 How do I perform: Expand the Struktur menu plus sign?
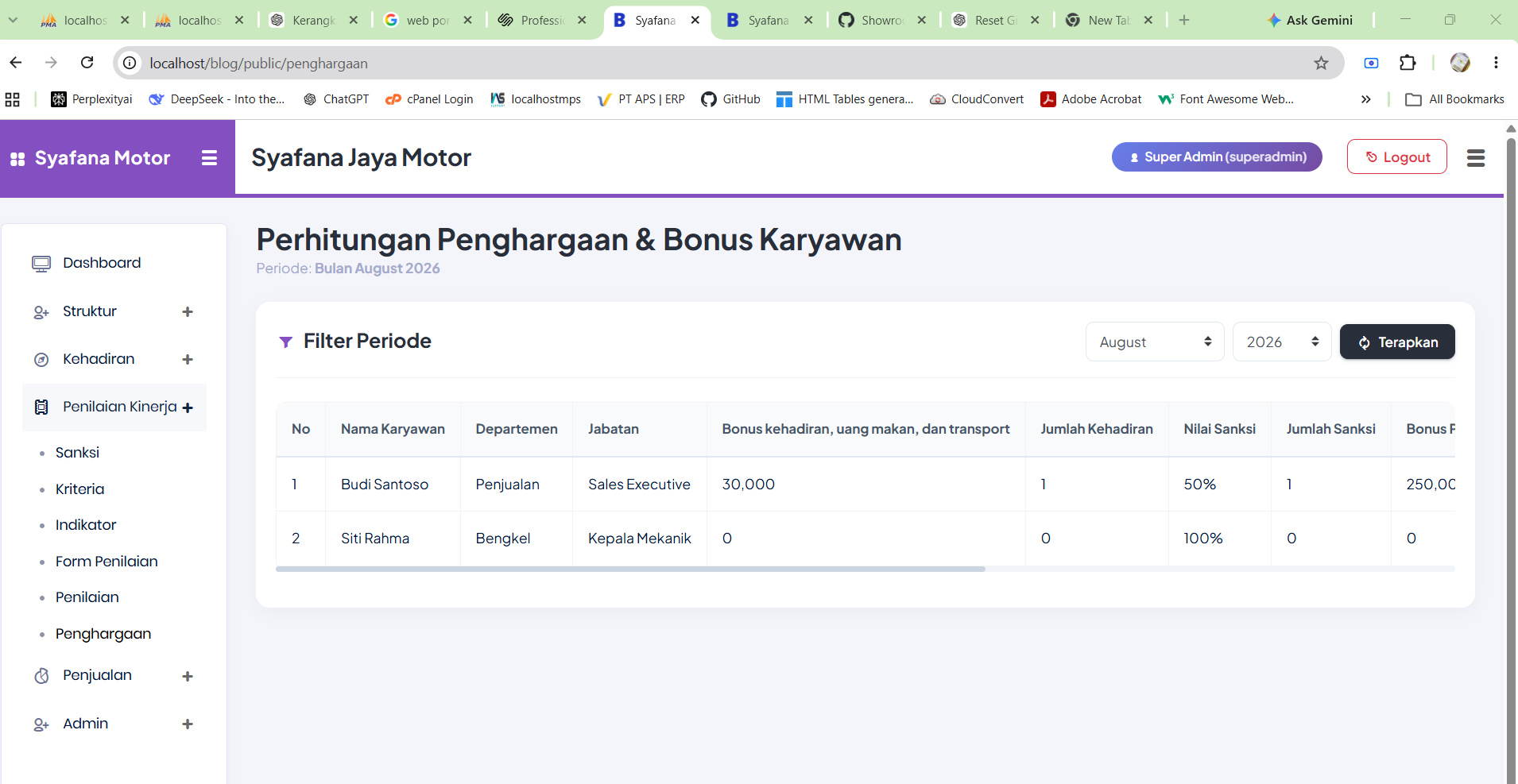(188, 311)
